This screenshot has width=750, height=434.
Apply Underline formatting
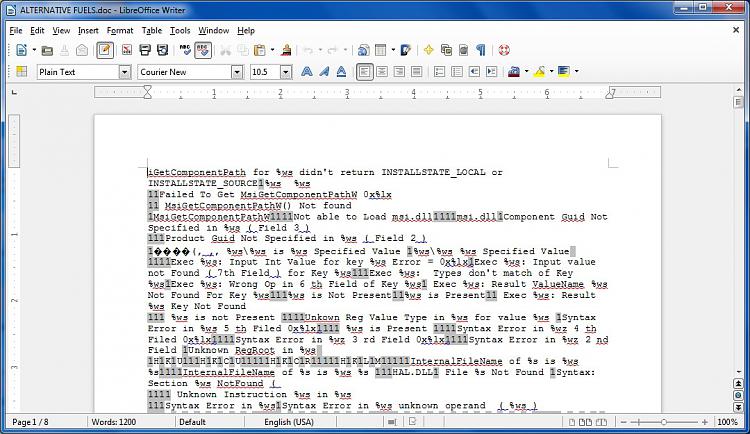pos(341,72)
